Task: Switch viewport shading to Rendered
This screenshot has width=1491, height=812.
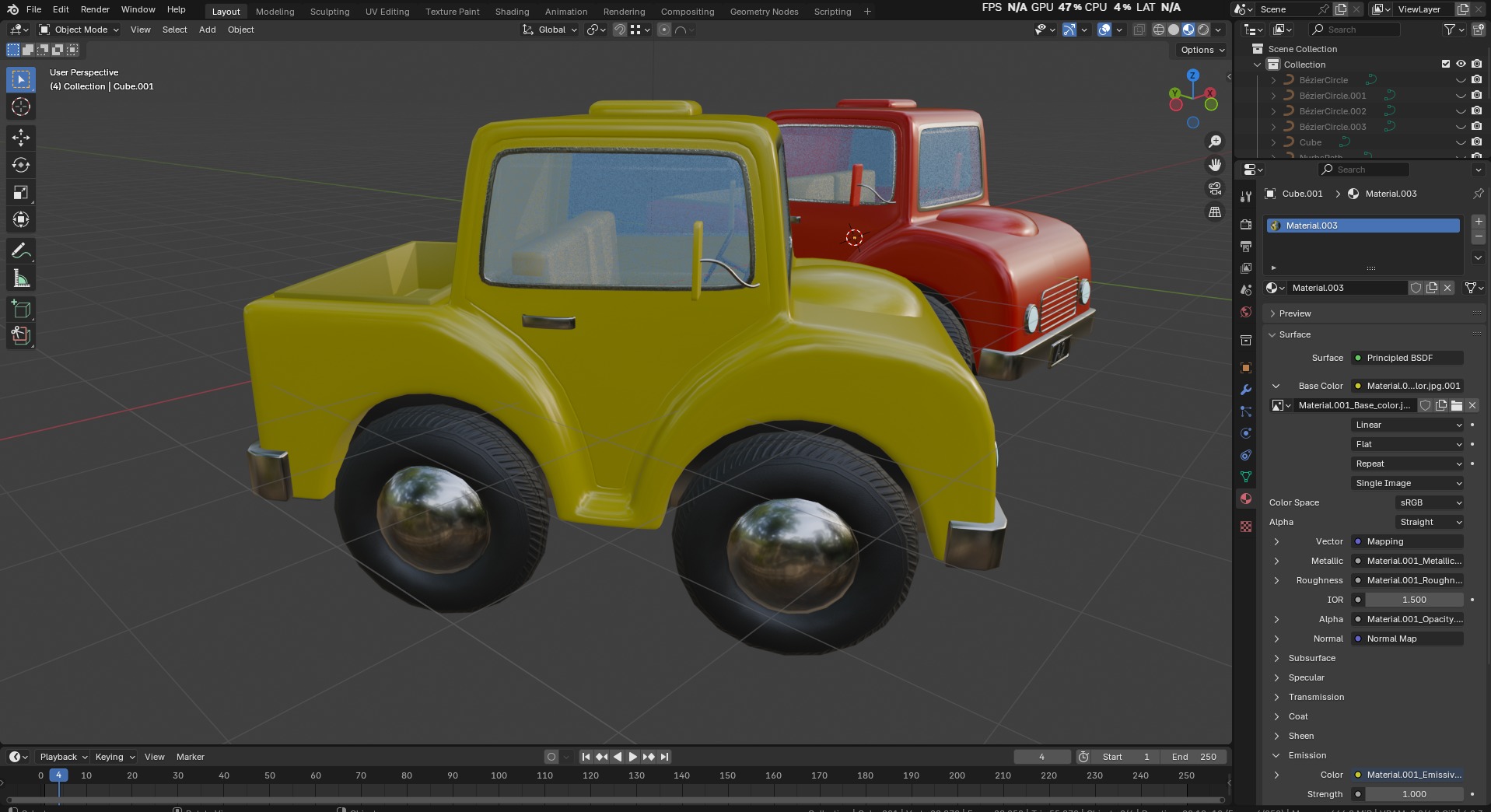Action: 1203,30
